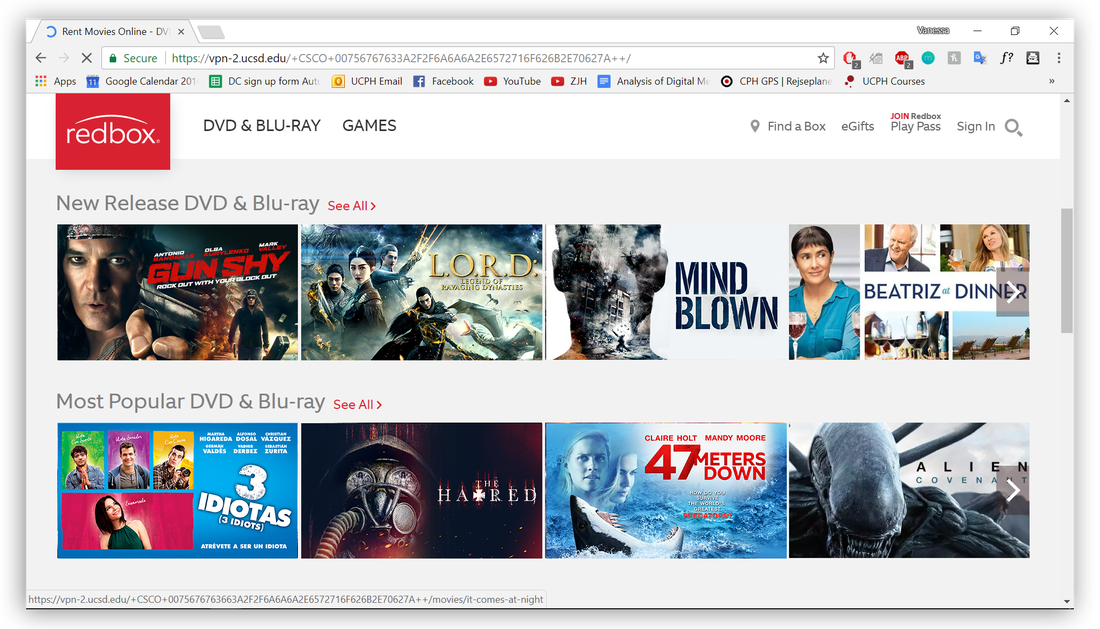
Task: Advance Most Popular carousel with right arrow
Action: pos(1012,490)
